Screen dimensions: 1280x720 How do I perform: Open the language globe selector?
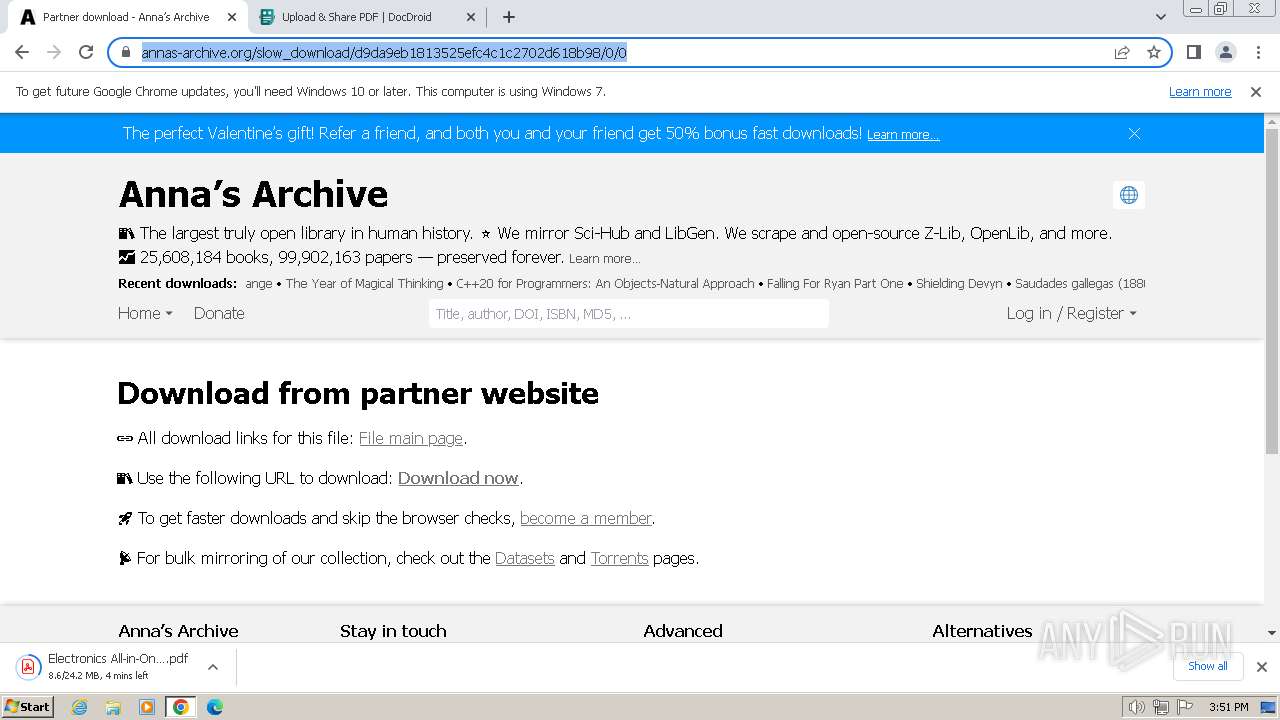click(x=1129, y=195)
